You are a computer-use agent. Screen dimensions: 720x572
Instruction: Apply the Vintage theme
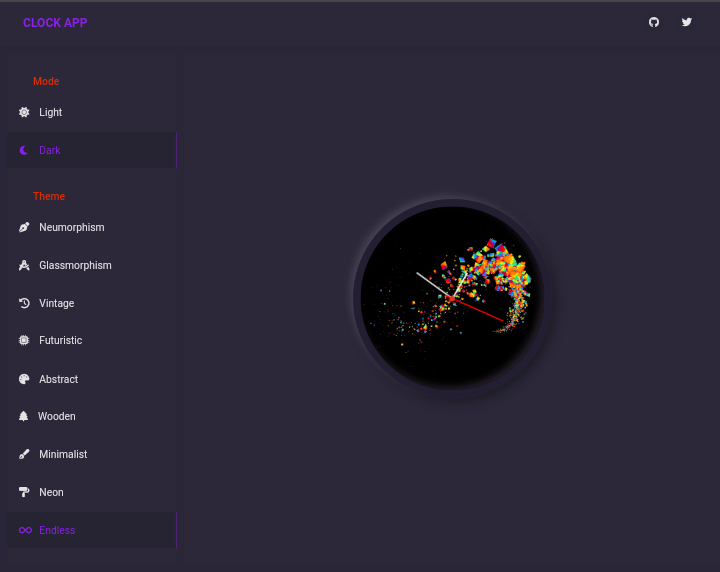point(92,303)
